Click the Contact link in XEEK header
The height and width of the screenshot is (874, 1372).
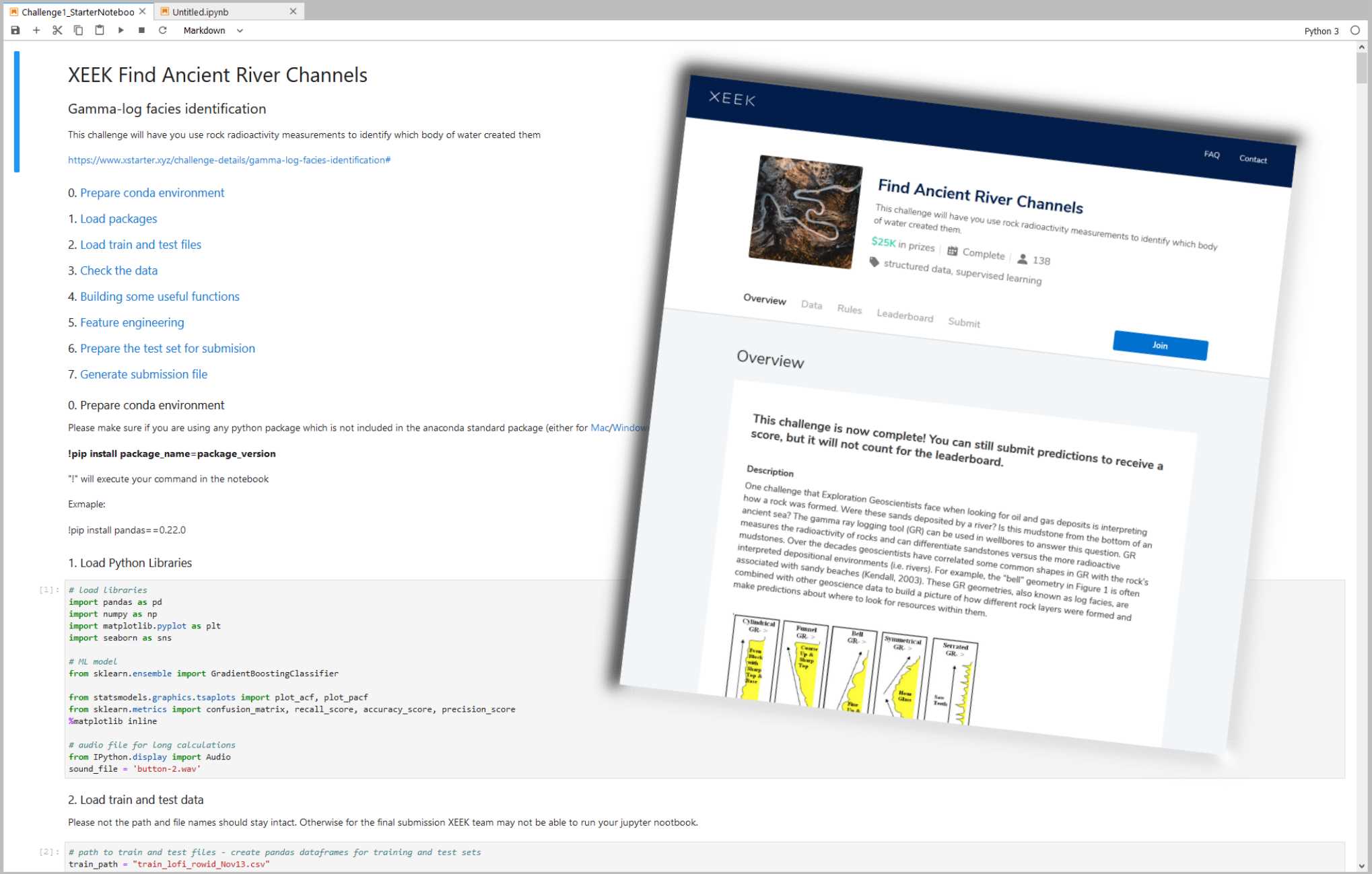(x=1253, y=159)
